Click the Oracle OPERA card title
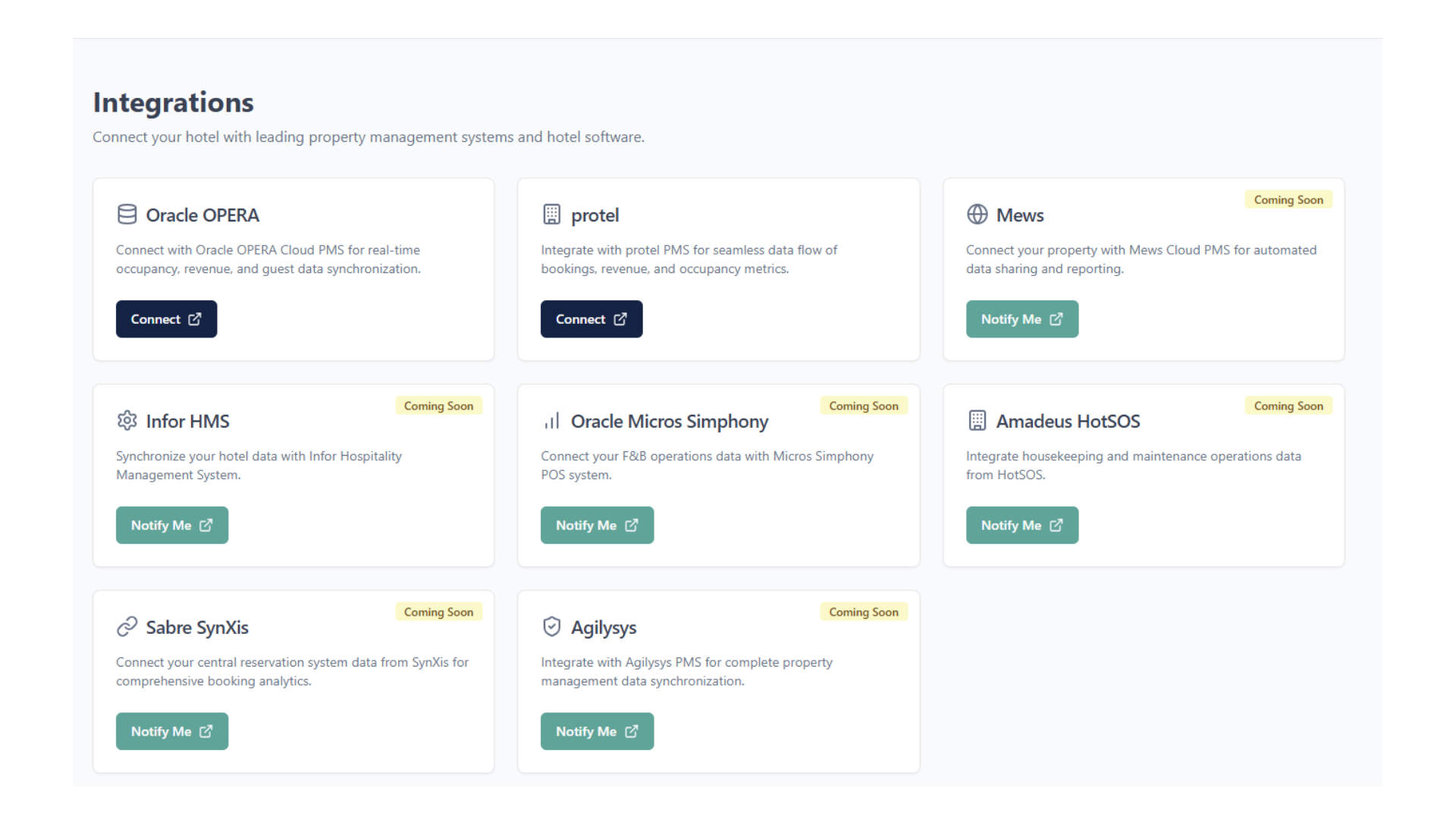Screen dimensions: 1456x819 [202, 215]
